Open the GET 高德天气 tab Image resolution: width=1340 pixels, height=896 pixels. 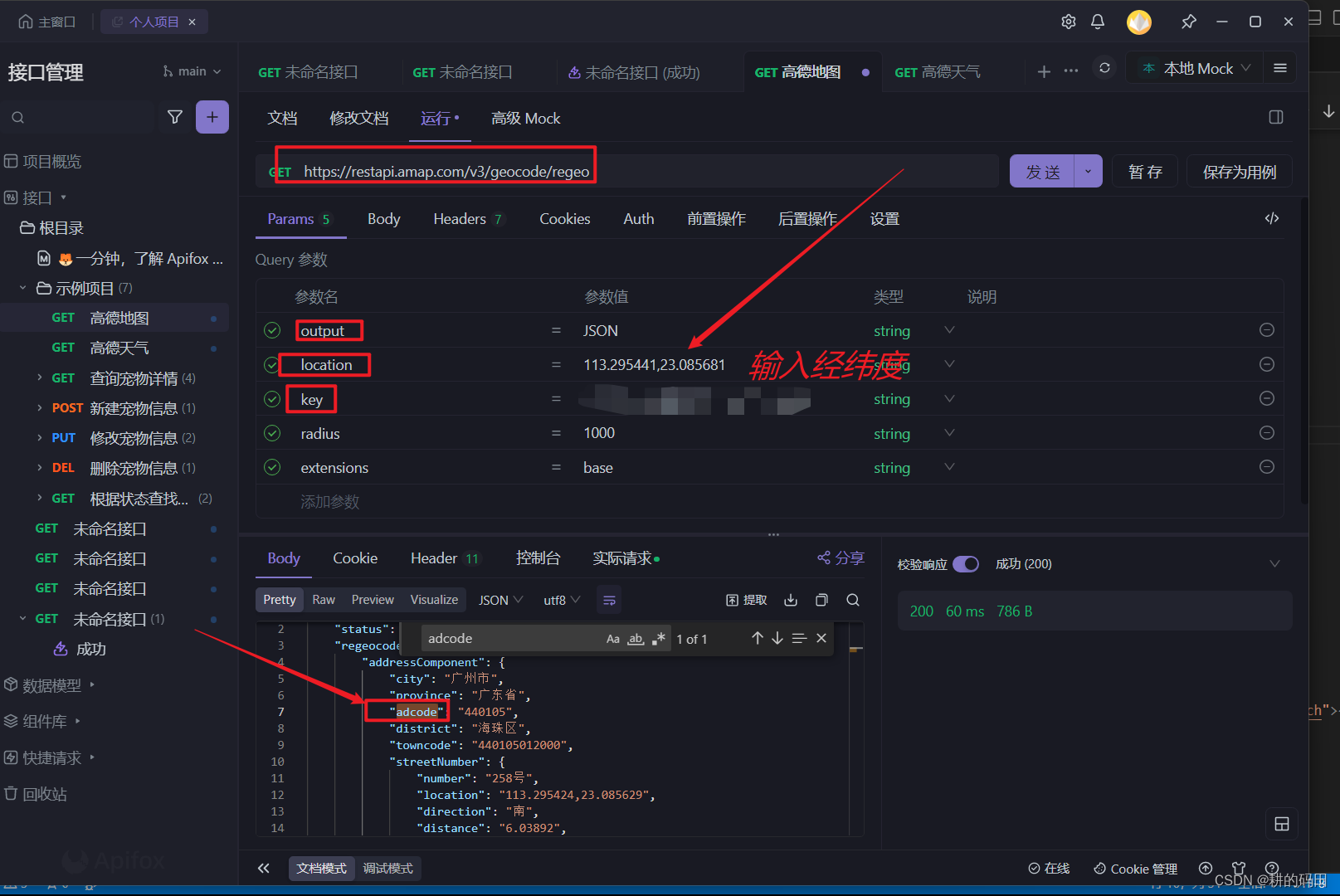(938, 72)
